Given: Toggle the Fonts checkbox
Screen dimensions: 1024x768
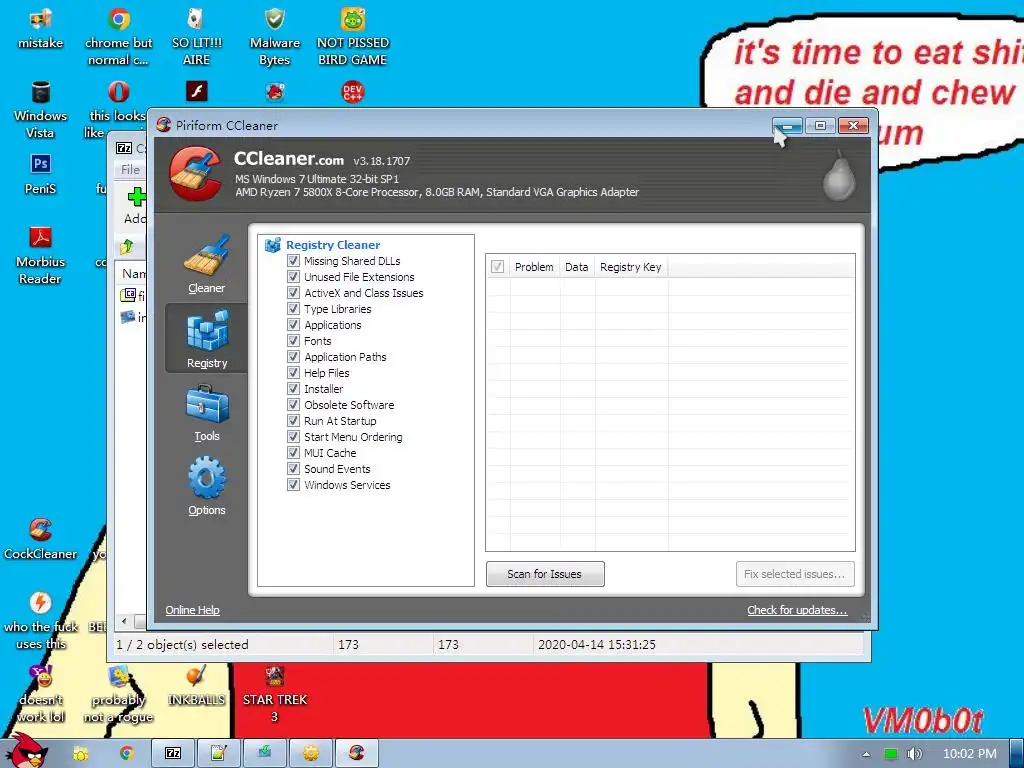Looking at the screenshot, I should coord(293,341).
